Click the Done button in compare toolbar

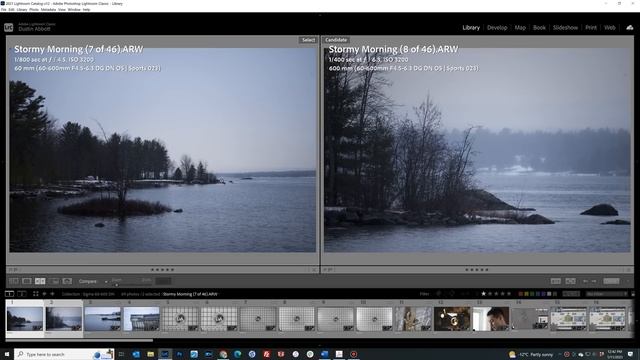pyautogui.click(x=611, y=281)
